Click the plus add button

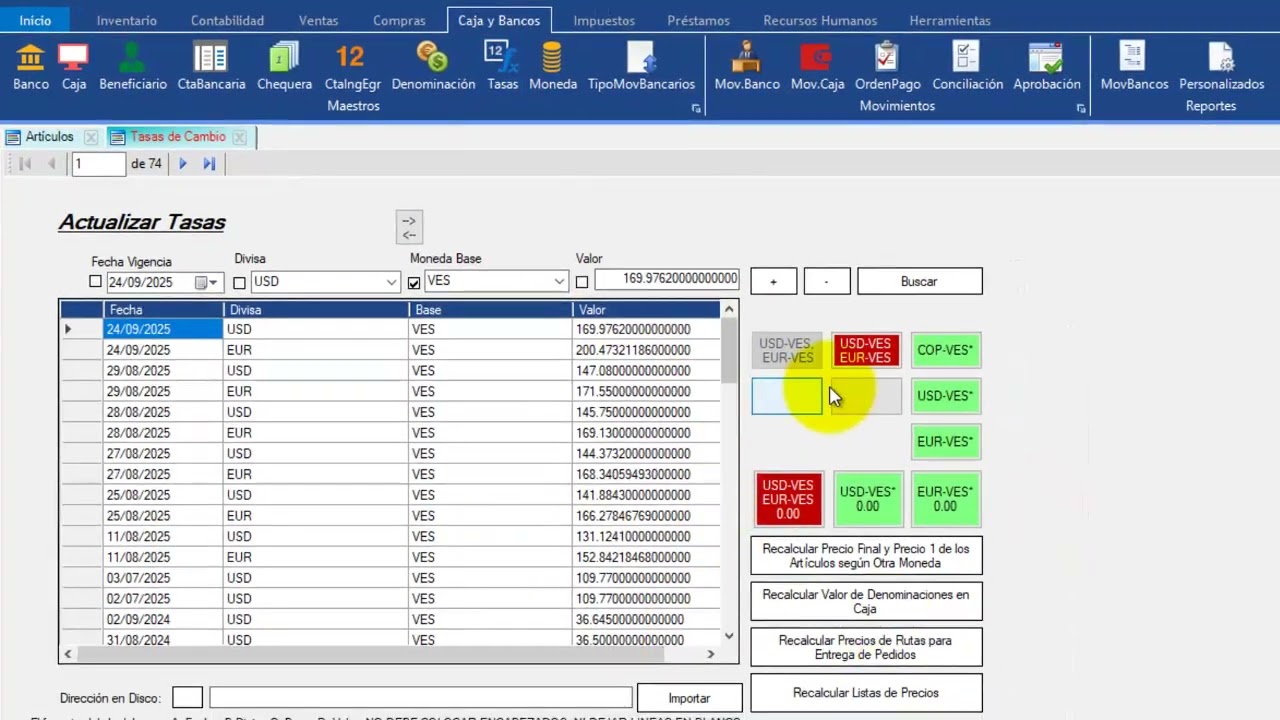click(x=774, y=282)
